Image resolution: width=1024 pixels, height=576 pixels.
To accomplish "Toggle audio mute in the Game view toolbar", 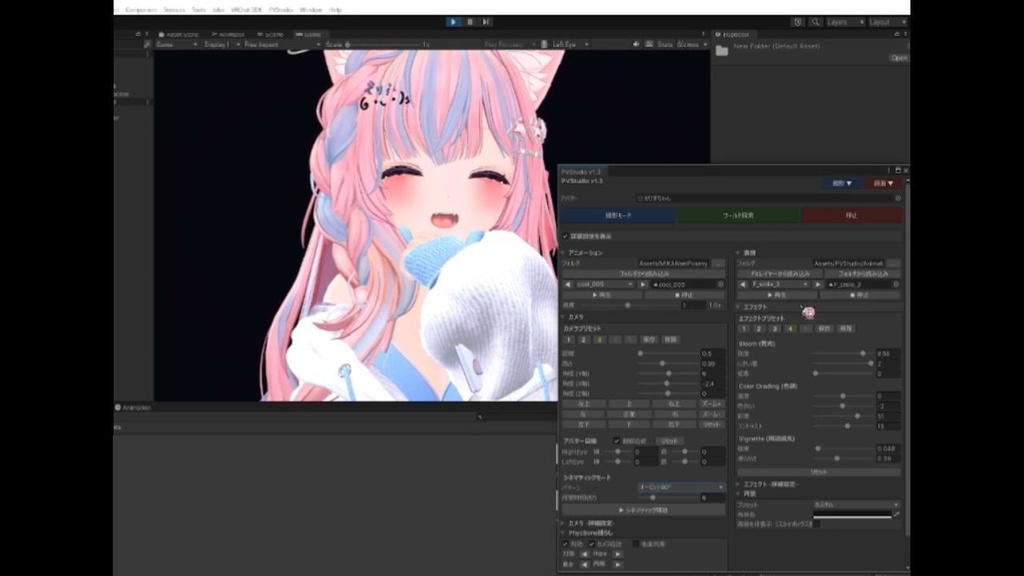I will tap(636, 44).
